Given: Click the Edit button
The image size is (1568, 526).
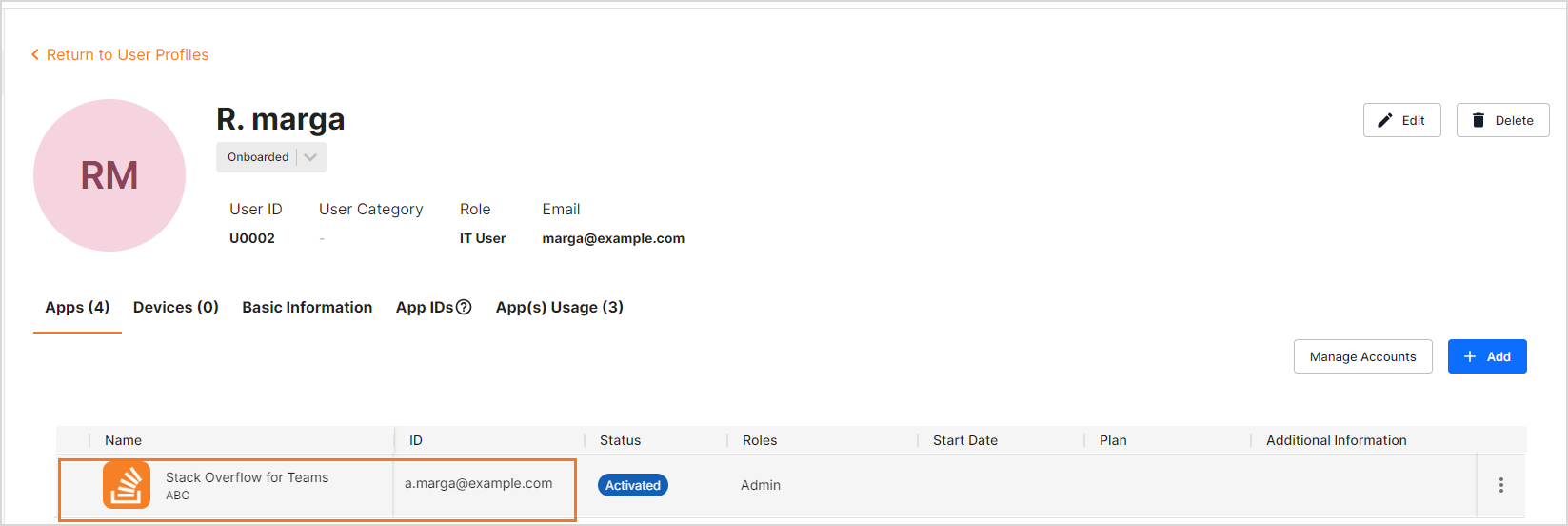Looking at the screenshot, I should (x=1401, y=120).
